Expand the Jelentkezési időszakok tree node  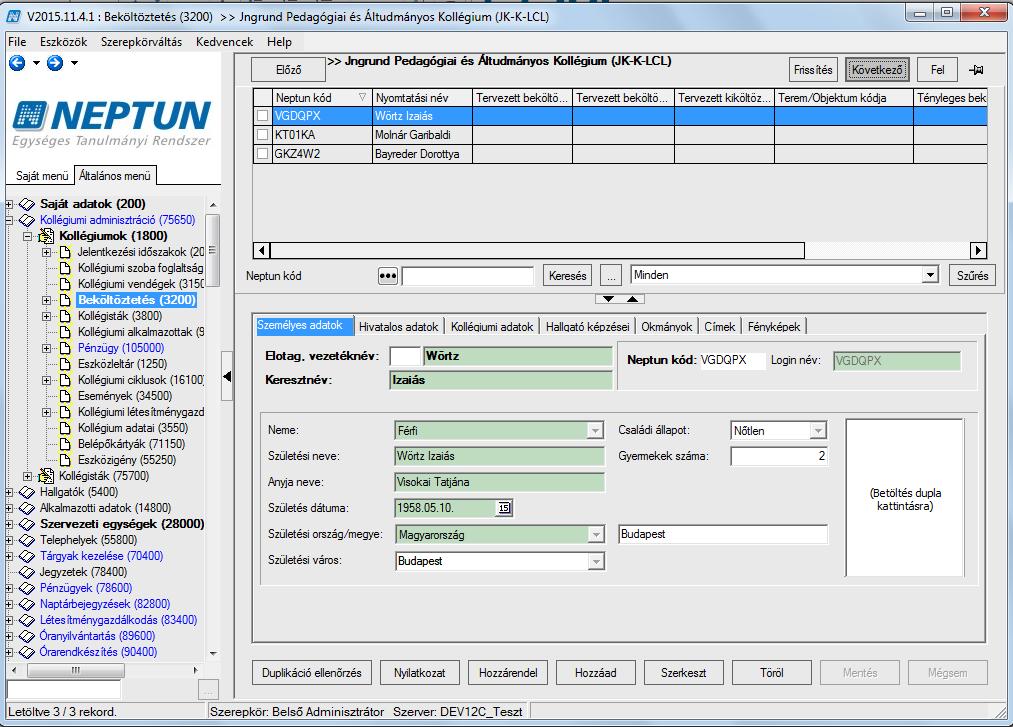[46, 252]
